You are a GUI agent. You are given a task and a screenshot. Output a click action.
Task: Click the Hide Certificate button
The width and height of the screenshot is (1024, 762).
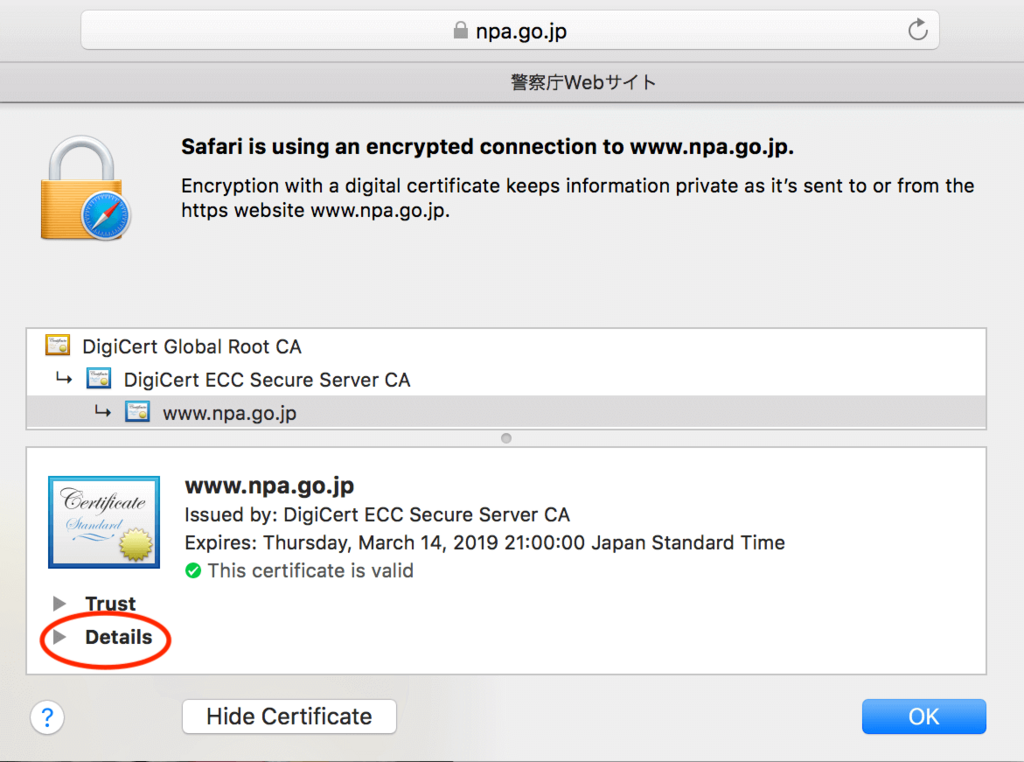click(x=289, y=716)
